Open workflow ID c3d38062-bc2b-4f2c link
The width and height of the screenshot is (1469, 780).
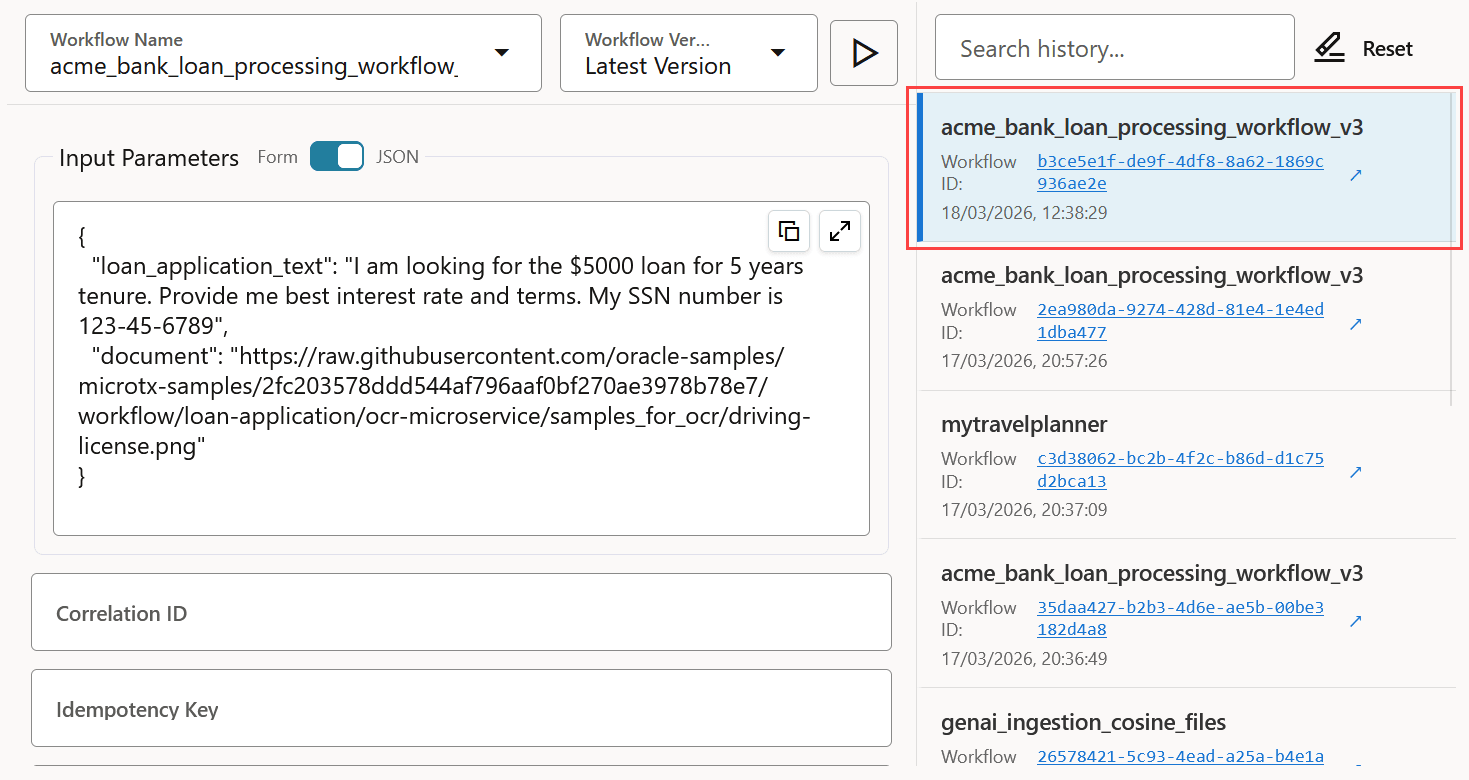coord(1180,470)
